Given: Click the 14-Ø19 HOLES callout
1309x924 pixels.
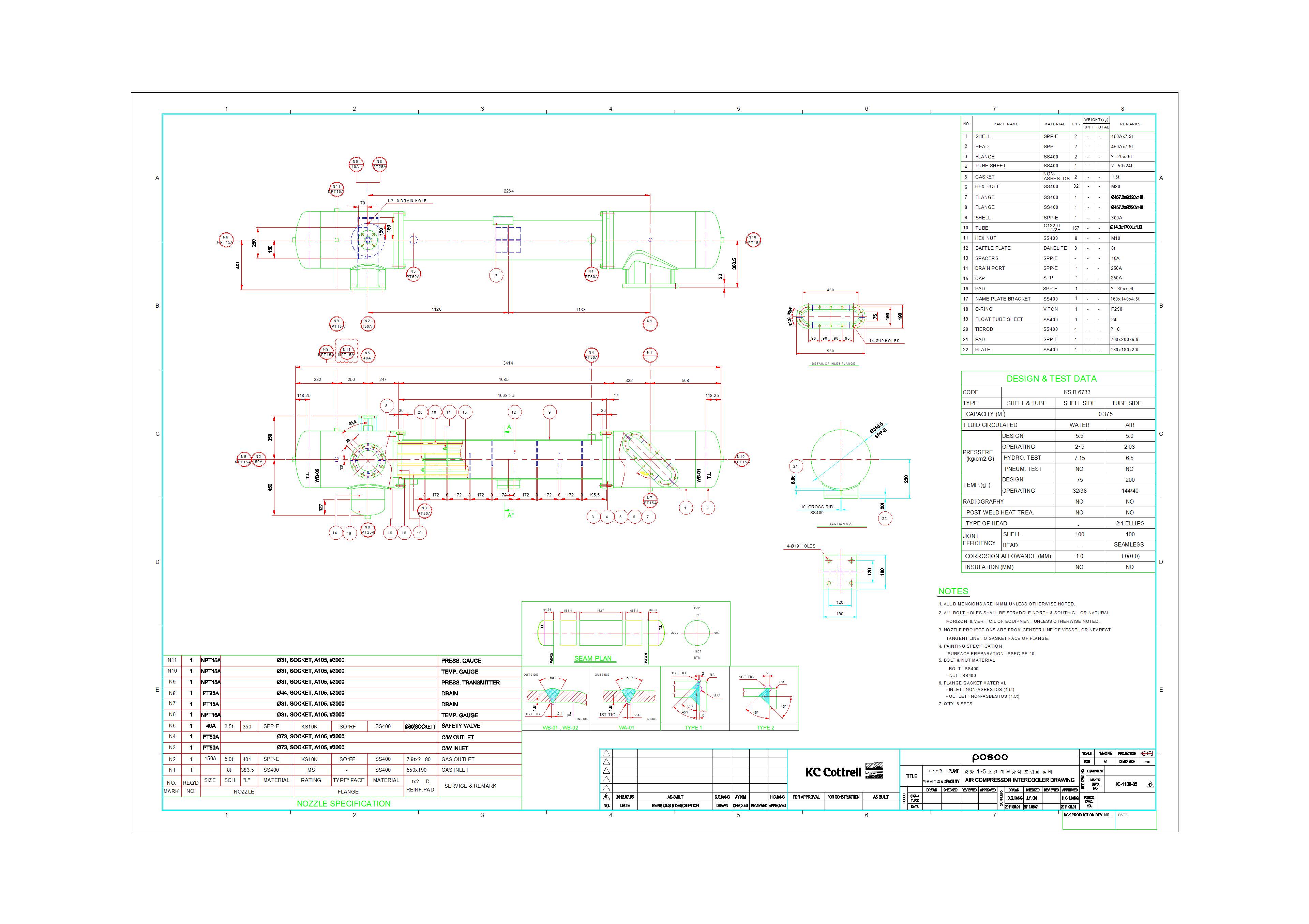Looking at the screenshot, I should pos(884,341).
